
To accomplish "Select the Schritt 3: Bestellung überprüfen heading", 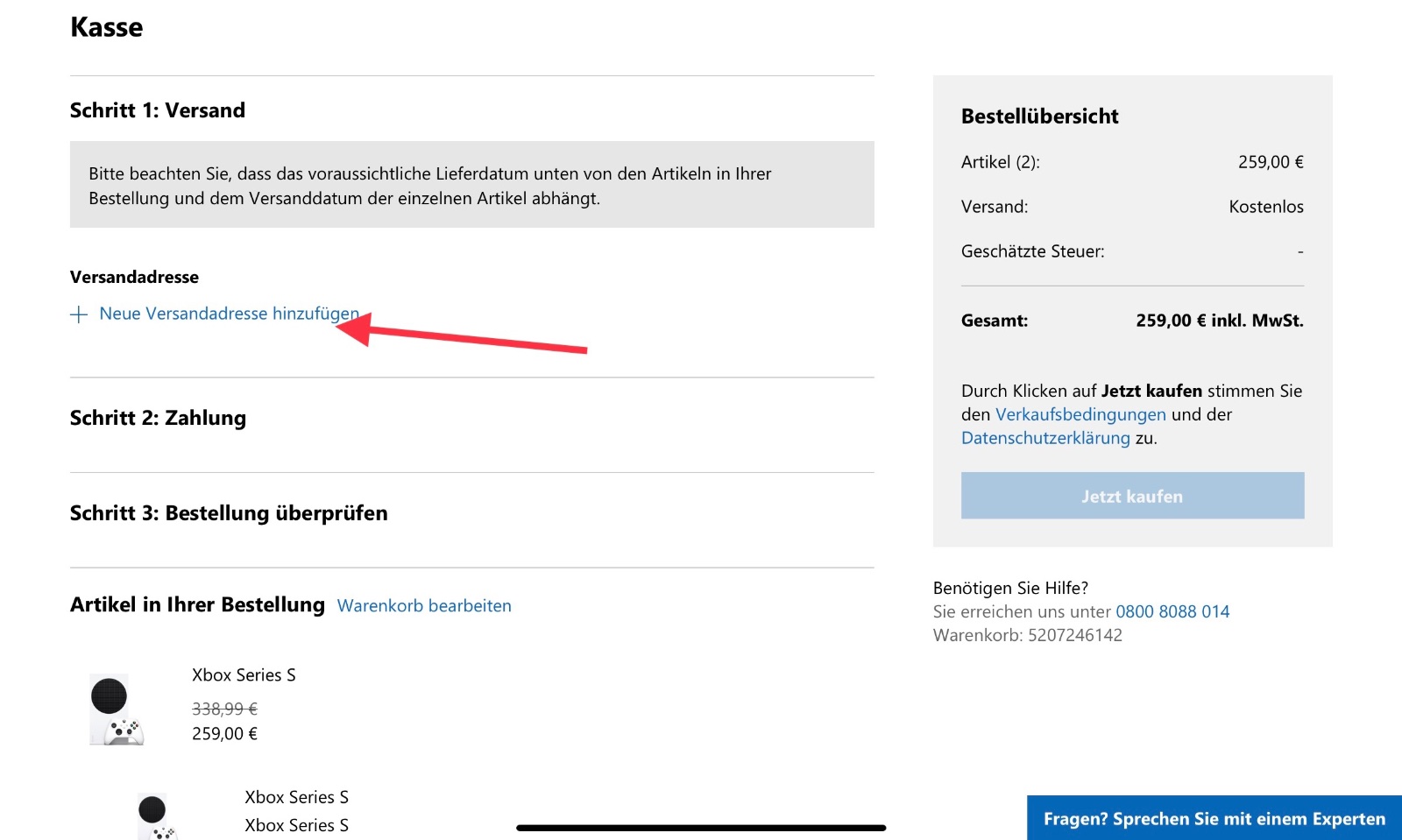I will click(229, 513).
